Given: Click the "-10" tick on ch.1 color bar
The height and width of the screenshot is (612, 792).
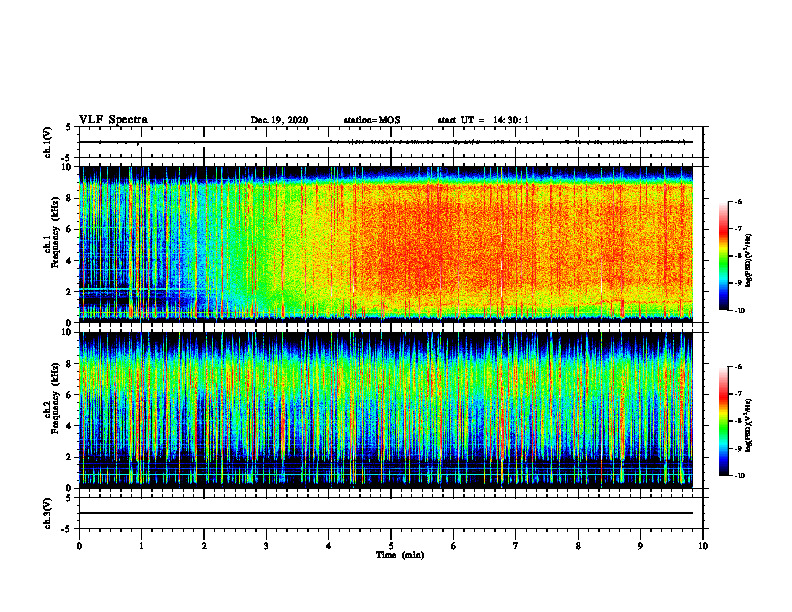Looking at the screenshot, I should (x=740, y=311).
